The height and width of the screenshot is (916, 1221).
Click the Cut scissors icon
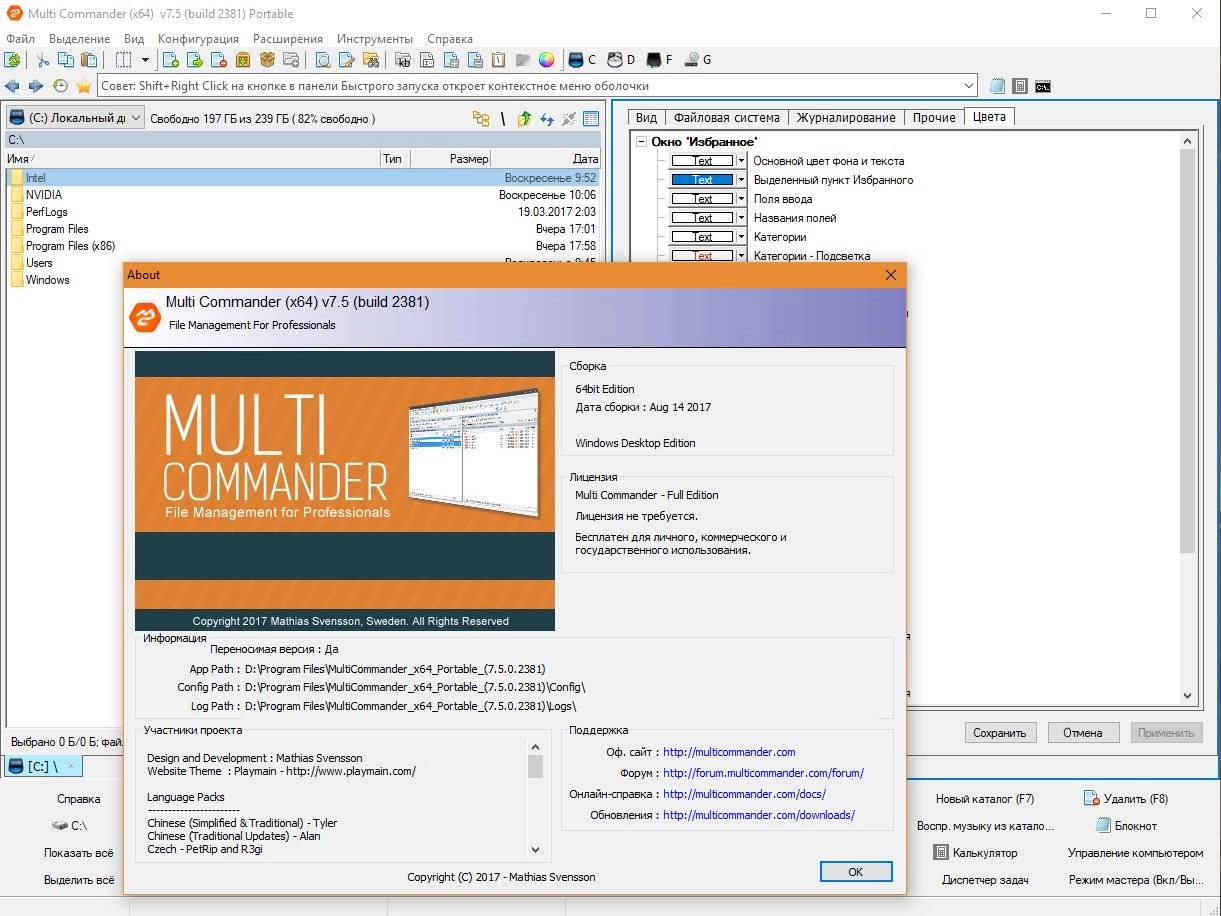click(x=42, y=60)
